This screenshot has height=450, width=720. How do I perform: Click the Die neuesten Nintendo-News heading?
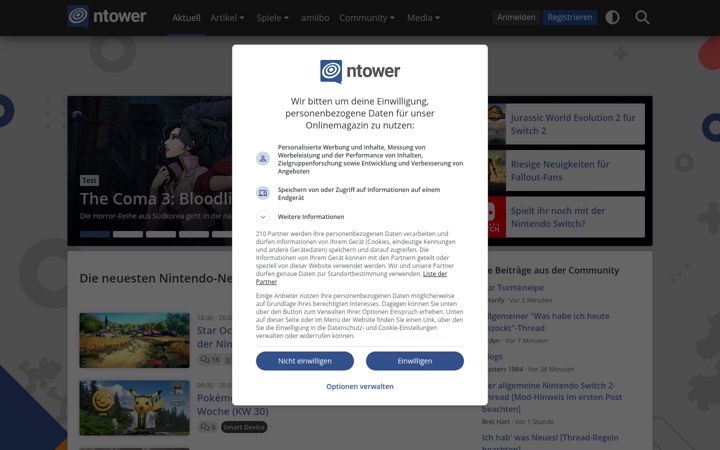[156, 278]
